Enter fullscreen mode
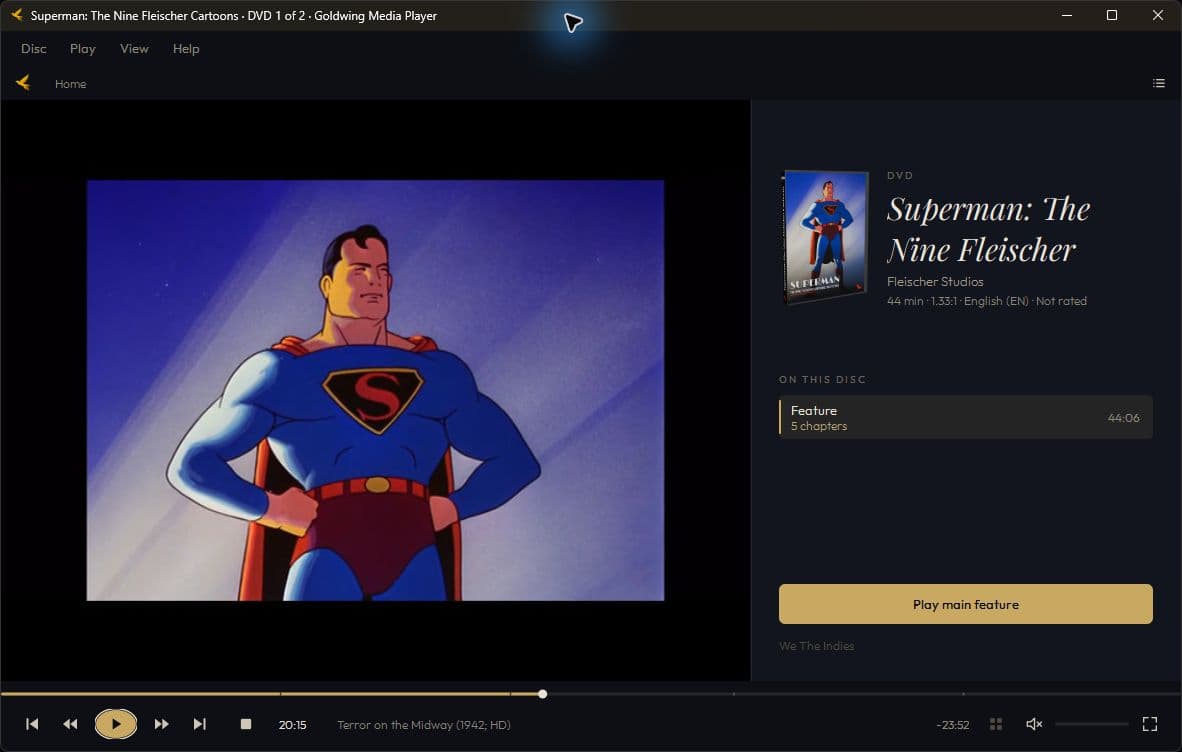This screenshot has height=752, width=1182. [x=1150, y=724]
